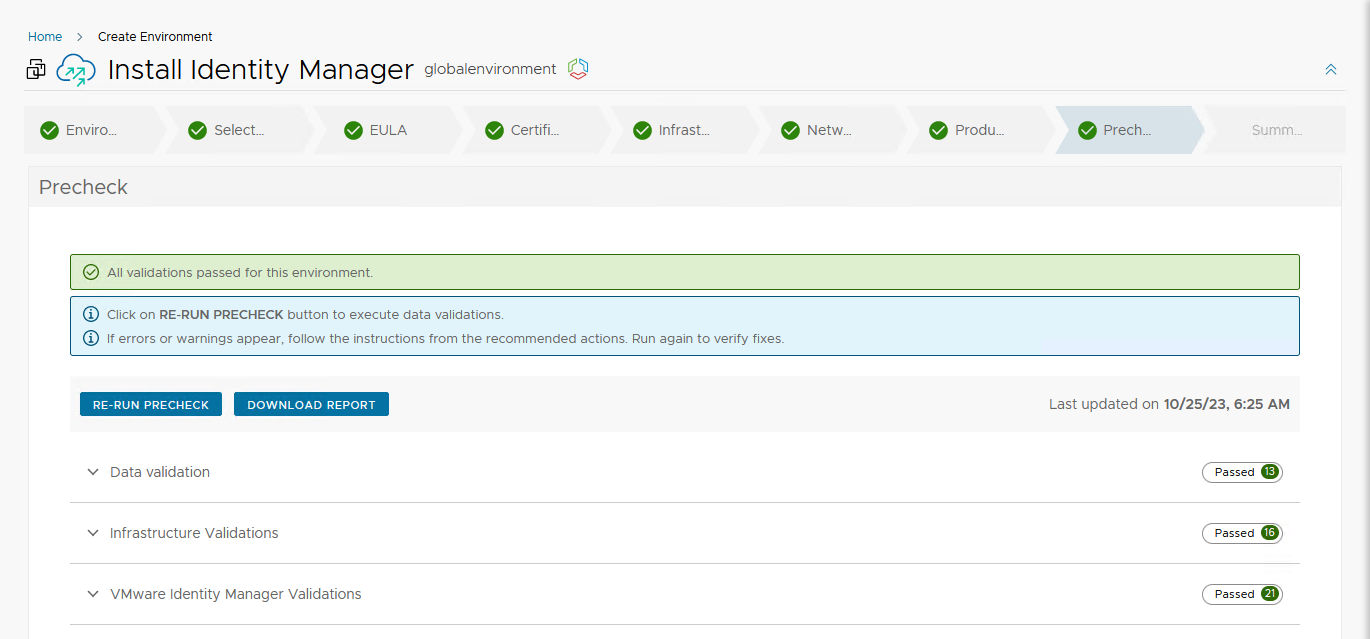Click the Home breadcrumb link
This screenshot has width=1370, height=639.
[x=45, y=37]
